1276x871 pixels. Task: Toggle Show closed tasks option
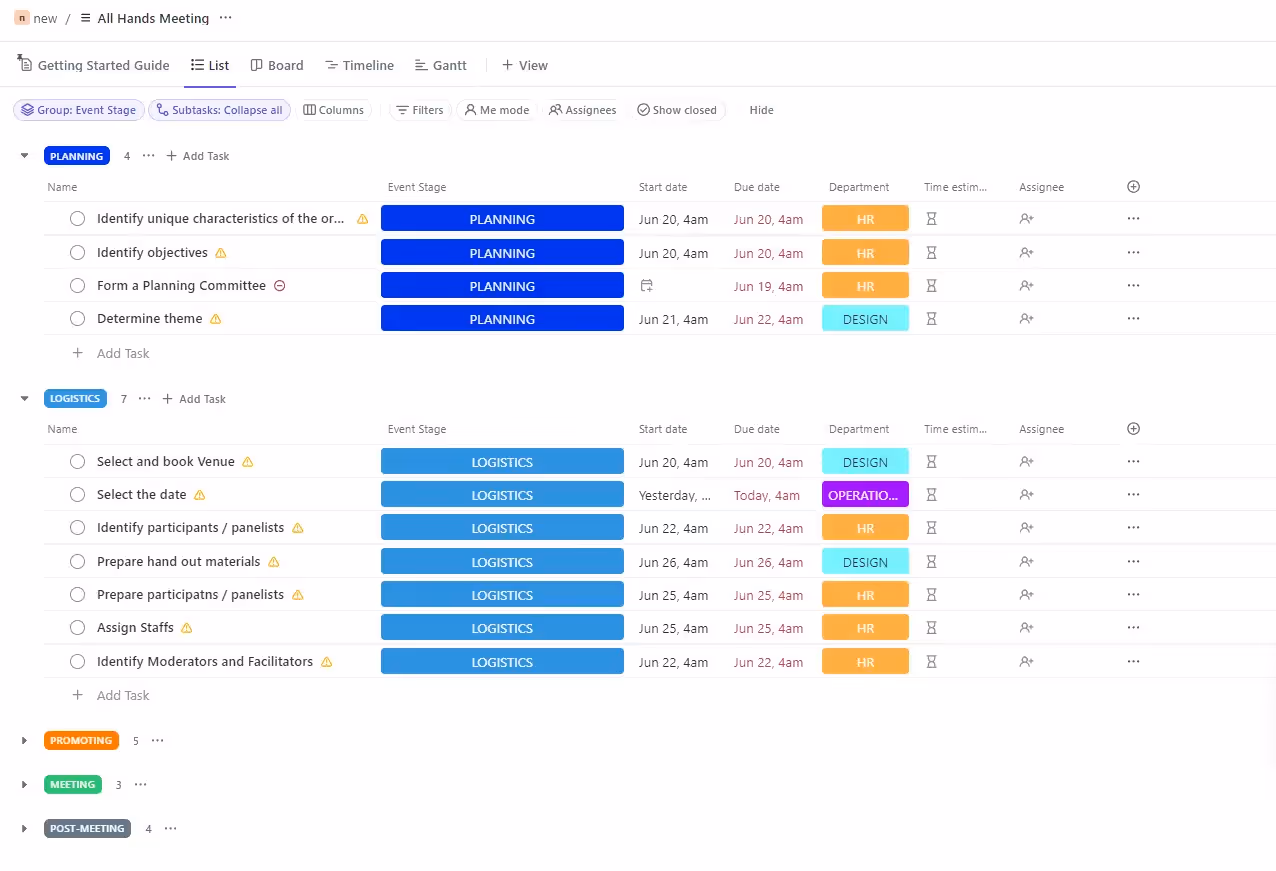click(x=677, y=110)
